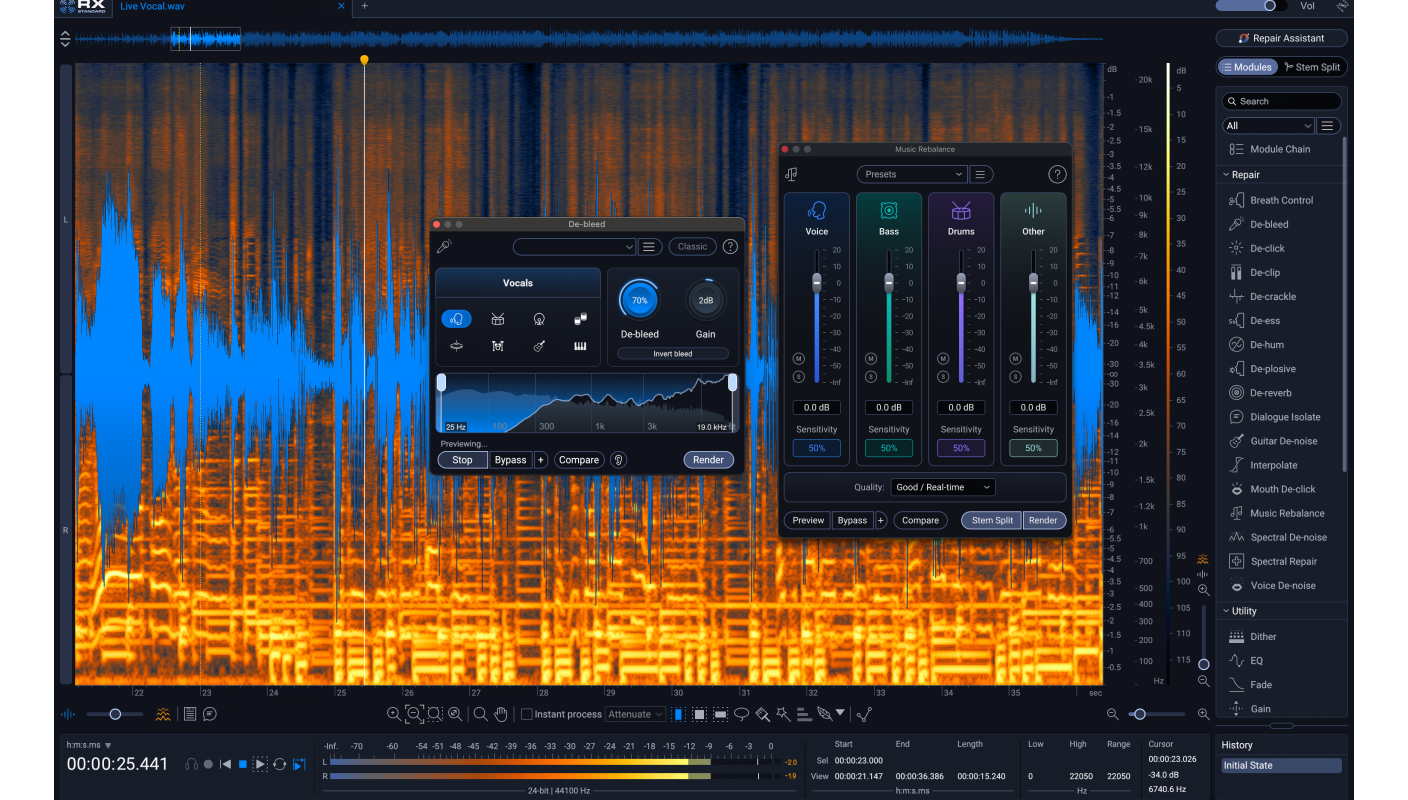The height and width of the screenshot is (800, 1408).
Task: Enable the Instant process checkbox
Action: pyautogui.click(x=526, y=714)
